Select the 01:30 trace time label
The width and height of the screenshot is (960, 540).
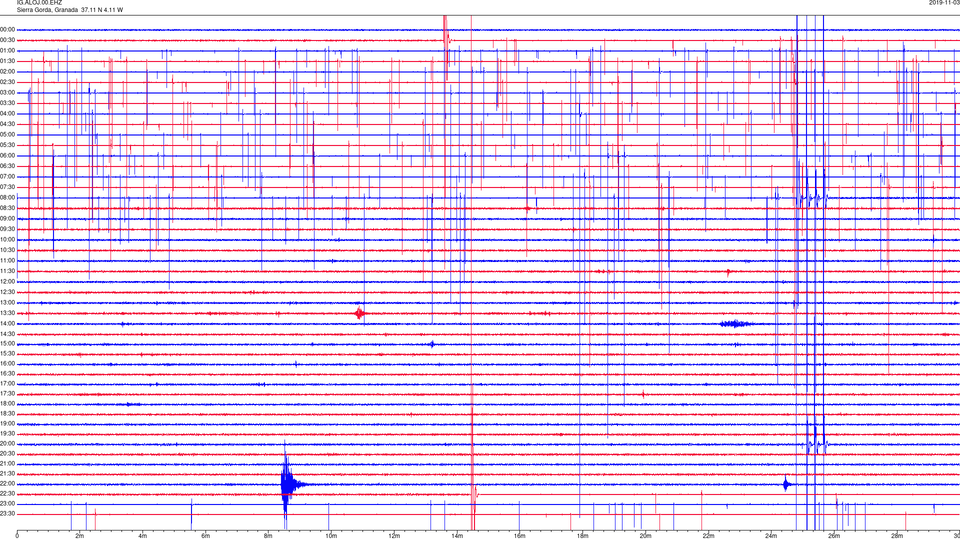(x=8, y=61)
